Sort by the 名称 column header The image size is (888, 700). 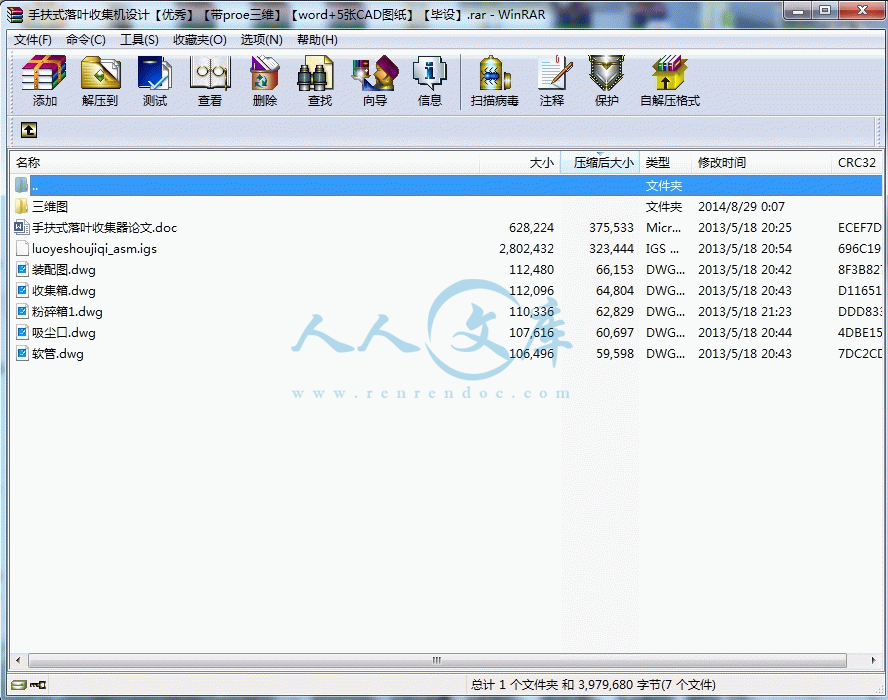pyautogui.click(x=245, y=163)
